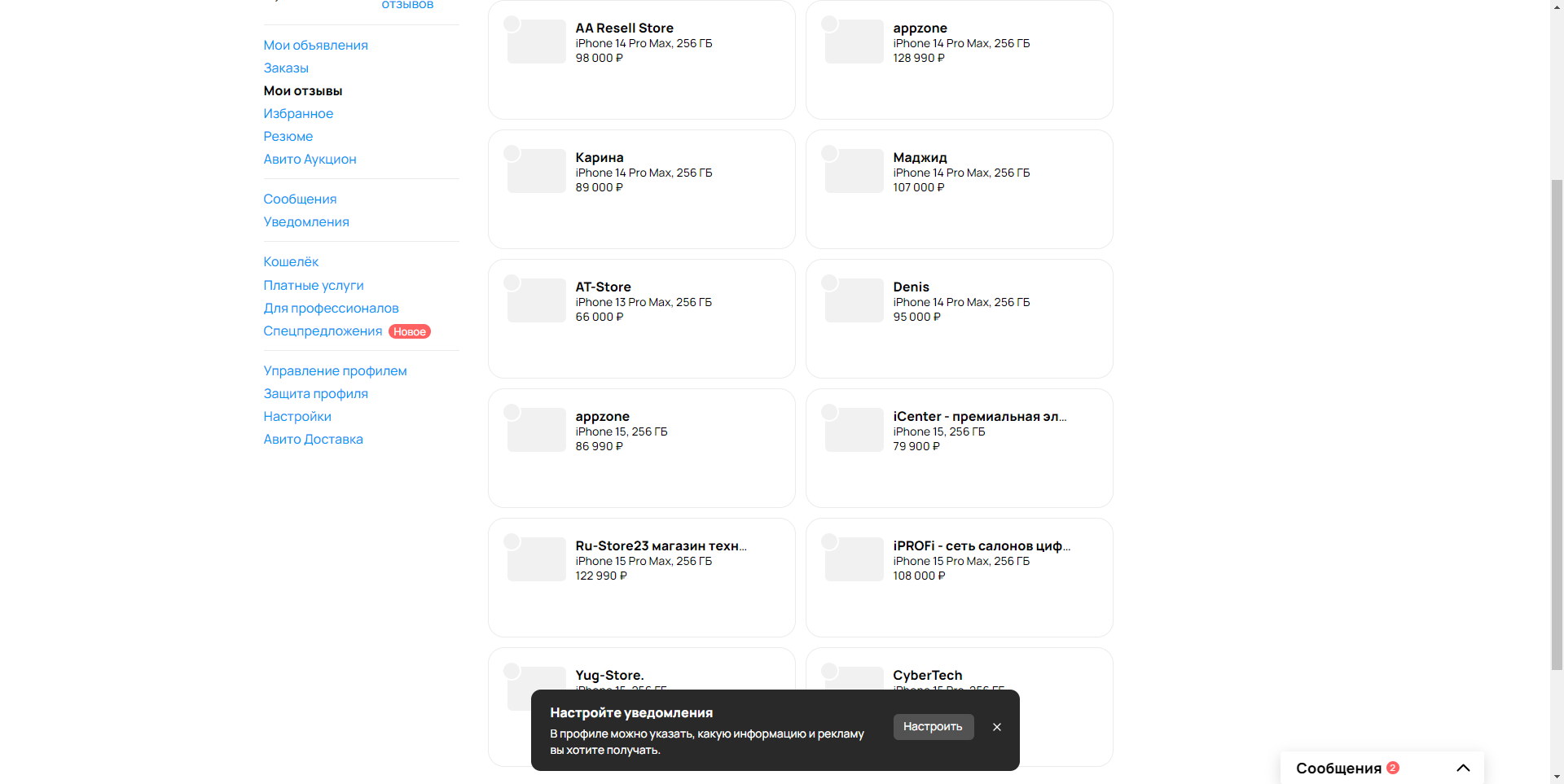The width and height of the screenshot is (1564, 784).
Task: Click the 89 000 ₽ price
Action: (600, 187)
